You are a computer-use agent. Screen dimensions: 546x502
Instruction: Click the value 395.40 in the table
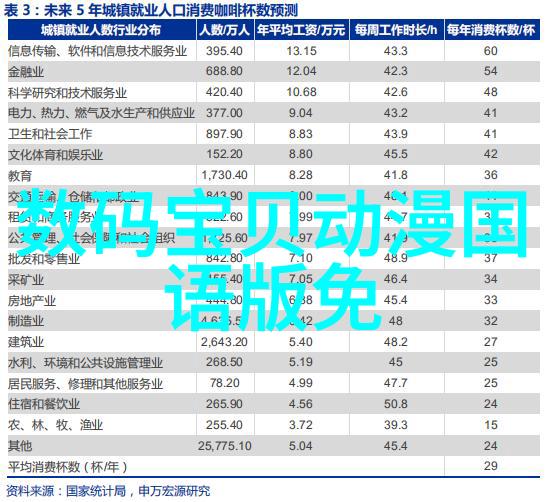click(x=224, y=51)
